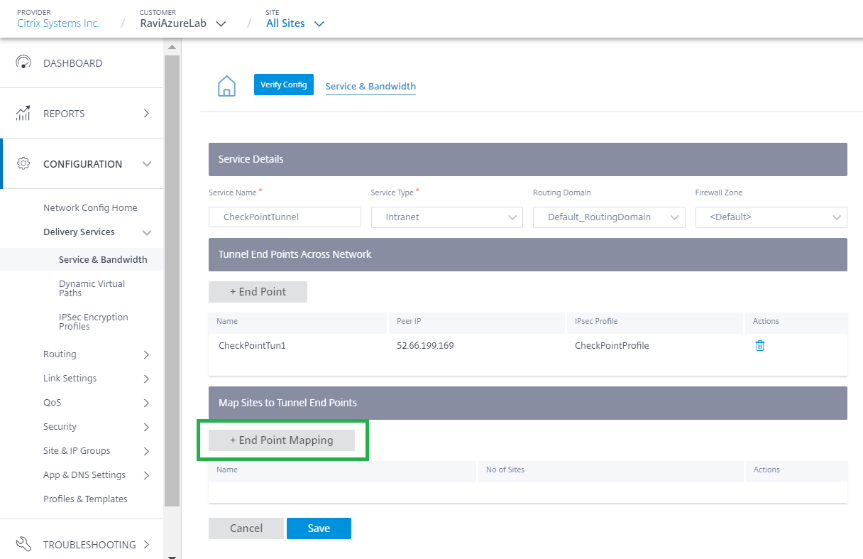Click the CheckPointProfile IPsec profile cell
Screen dimensions: 863x559
pyautogui.click(x=611, y=346)
